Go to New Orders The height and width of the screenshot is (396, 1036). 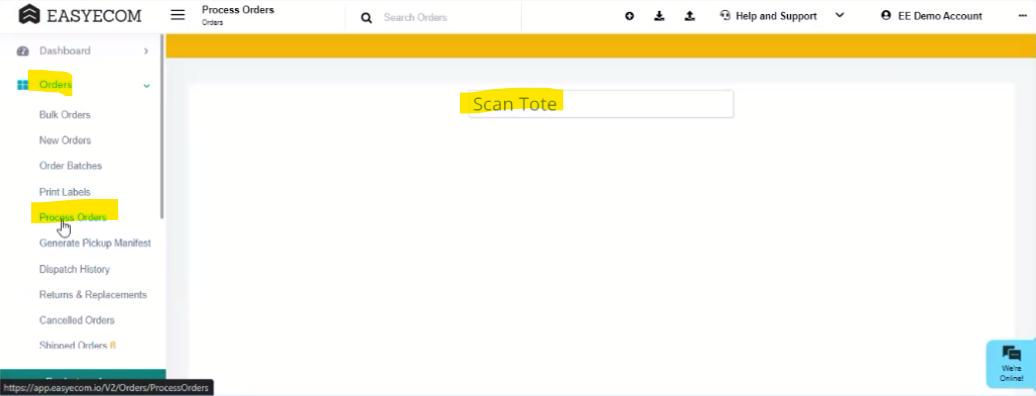point(65,140)
